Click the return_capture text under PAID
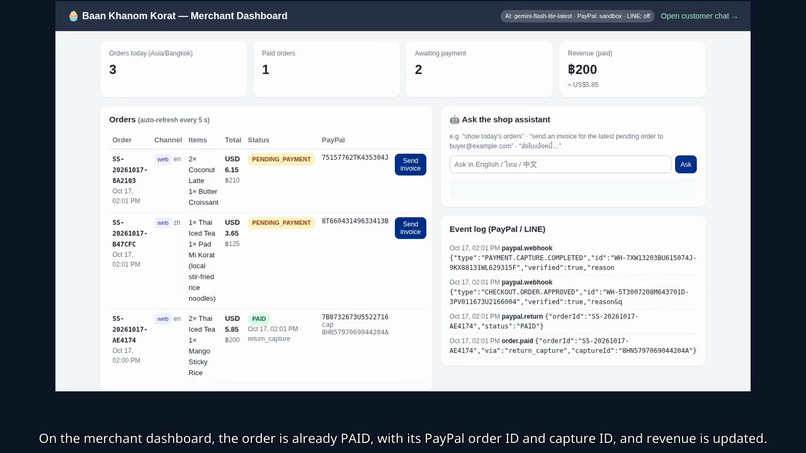The height and width of the screenshot is (453, 806). pyautogui.click(x=269, y=339)
